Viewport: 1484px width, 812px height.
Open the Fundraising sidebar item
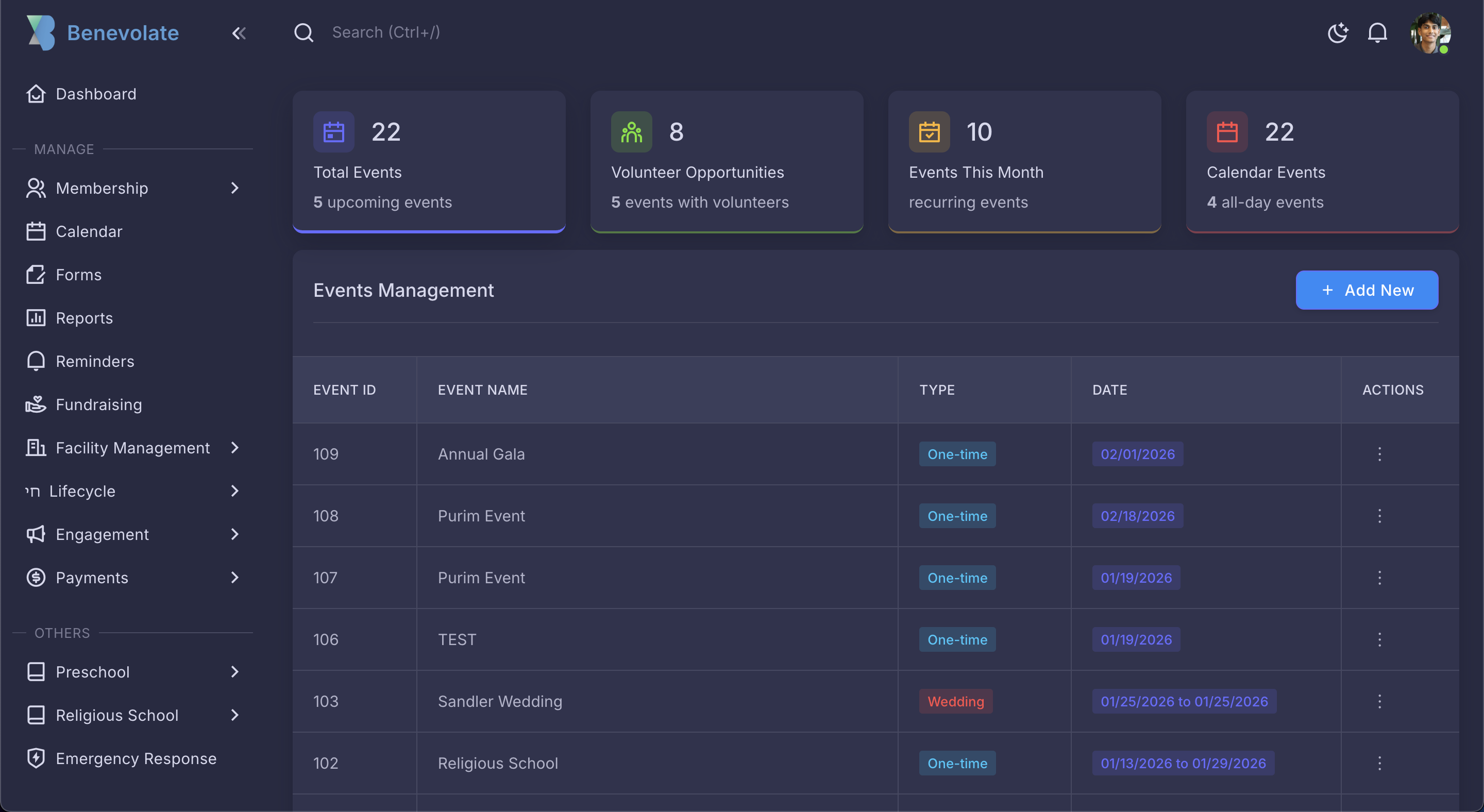pyautogui.click(x=98, y=404)
